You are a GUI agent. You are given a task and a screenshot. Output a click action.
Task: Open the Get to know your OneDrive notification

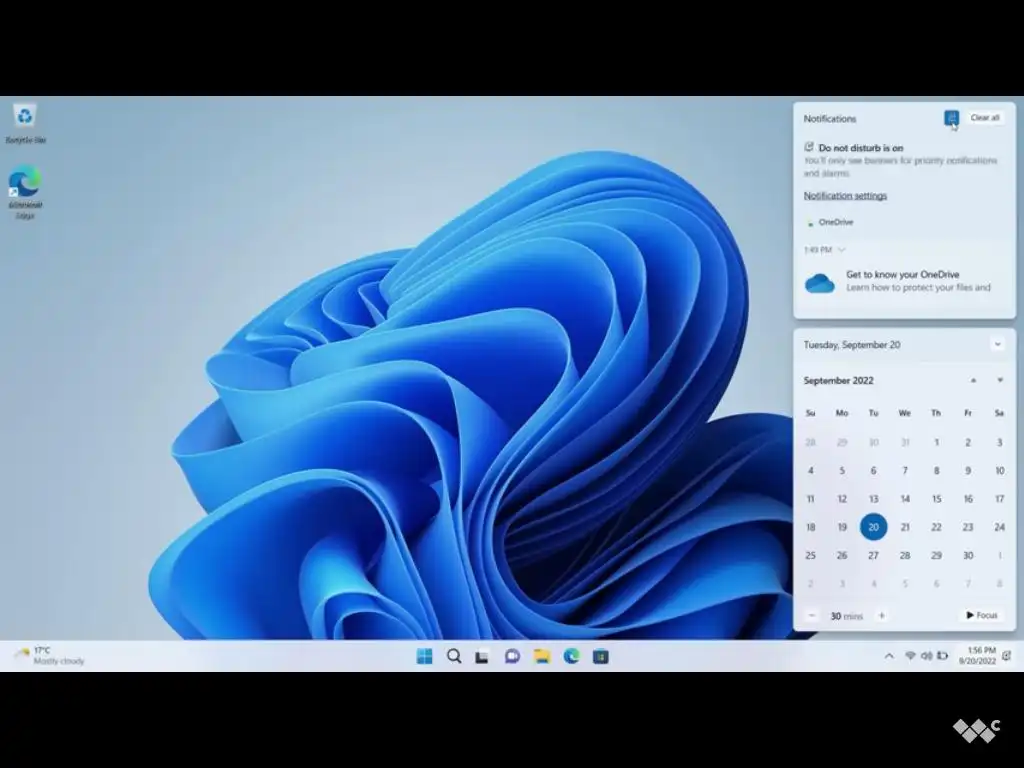click(x=904, y=281)
